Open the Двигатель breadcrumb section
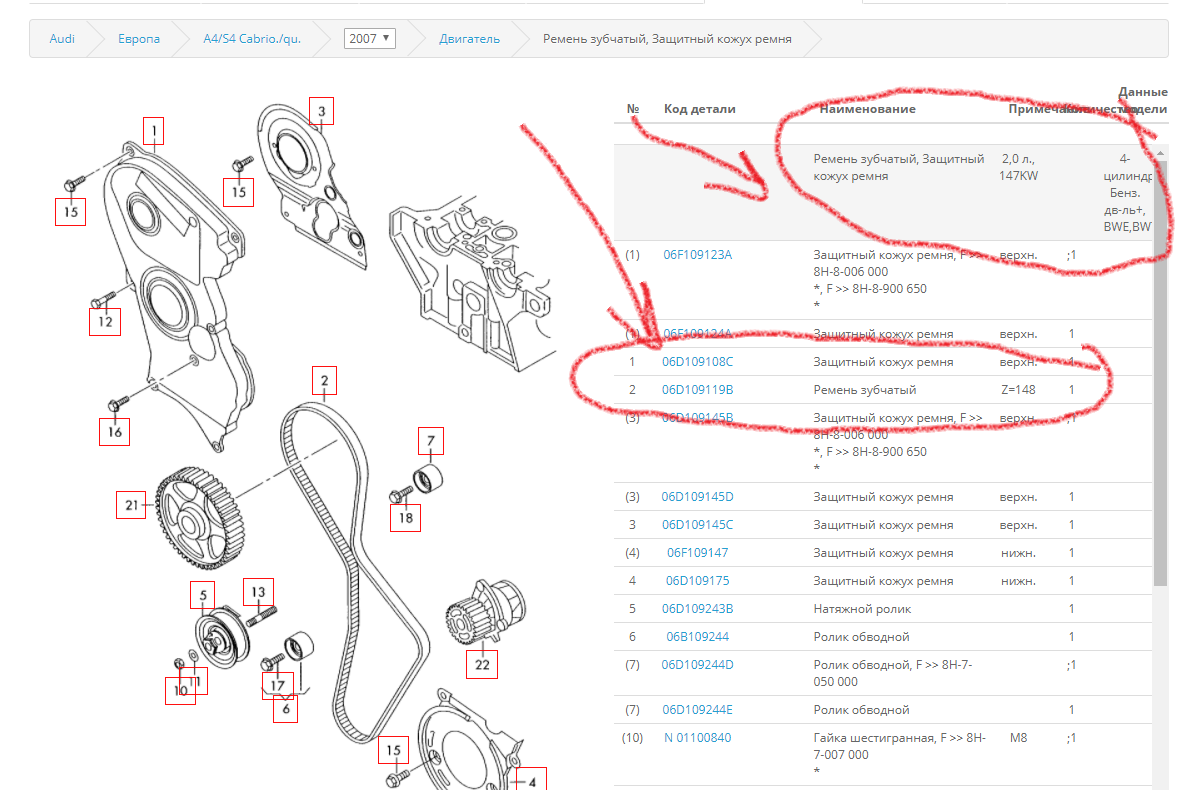 469,39
